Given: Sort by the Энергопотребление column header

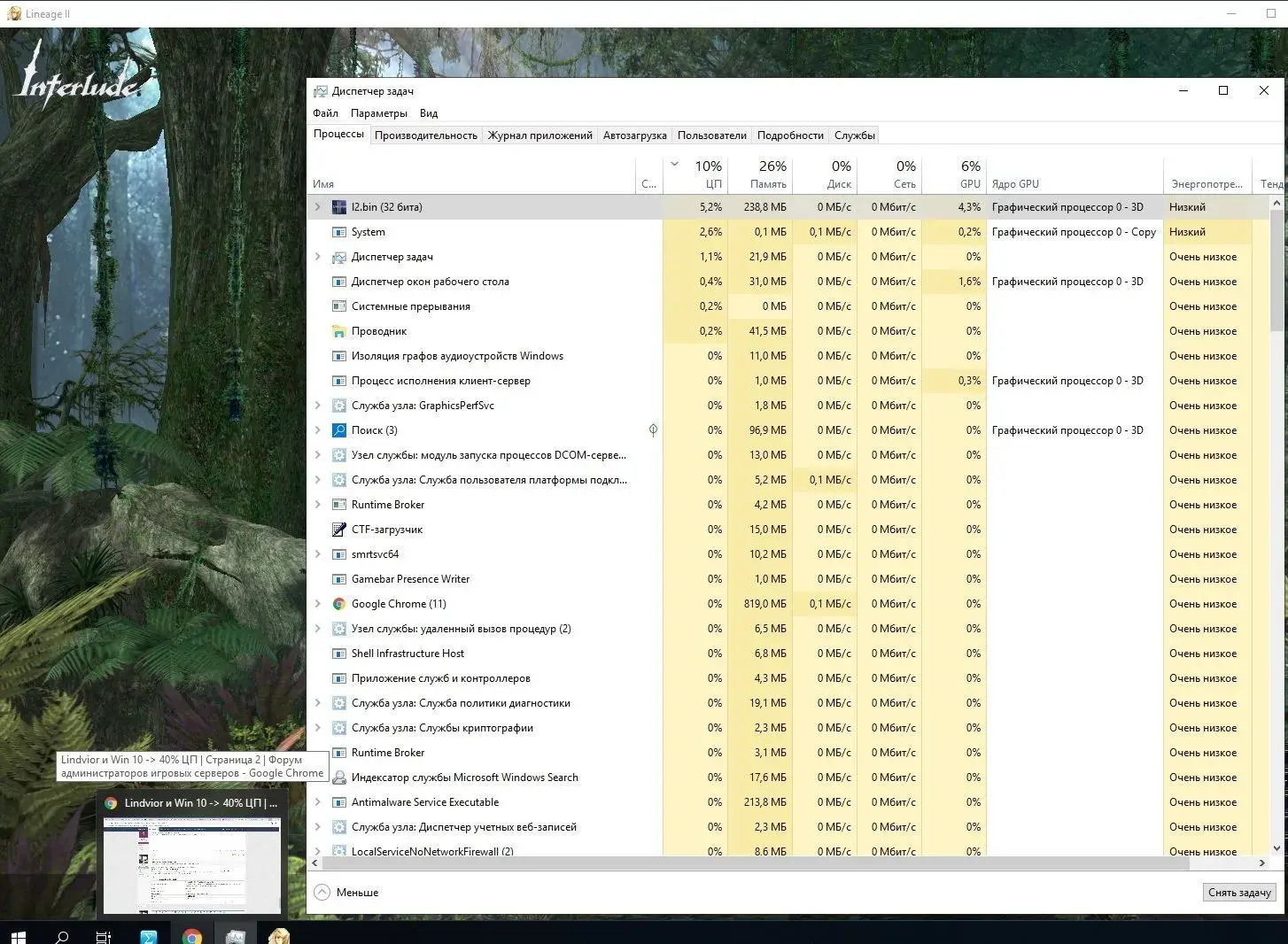Looking at the screenshot, I should tap(1207, 175).
